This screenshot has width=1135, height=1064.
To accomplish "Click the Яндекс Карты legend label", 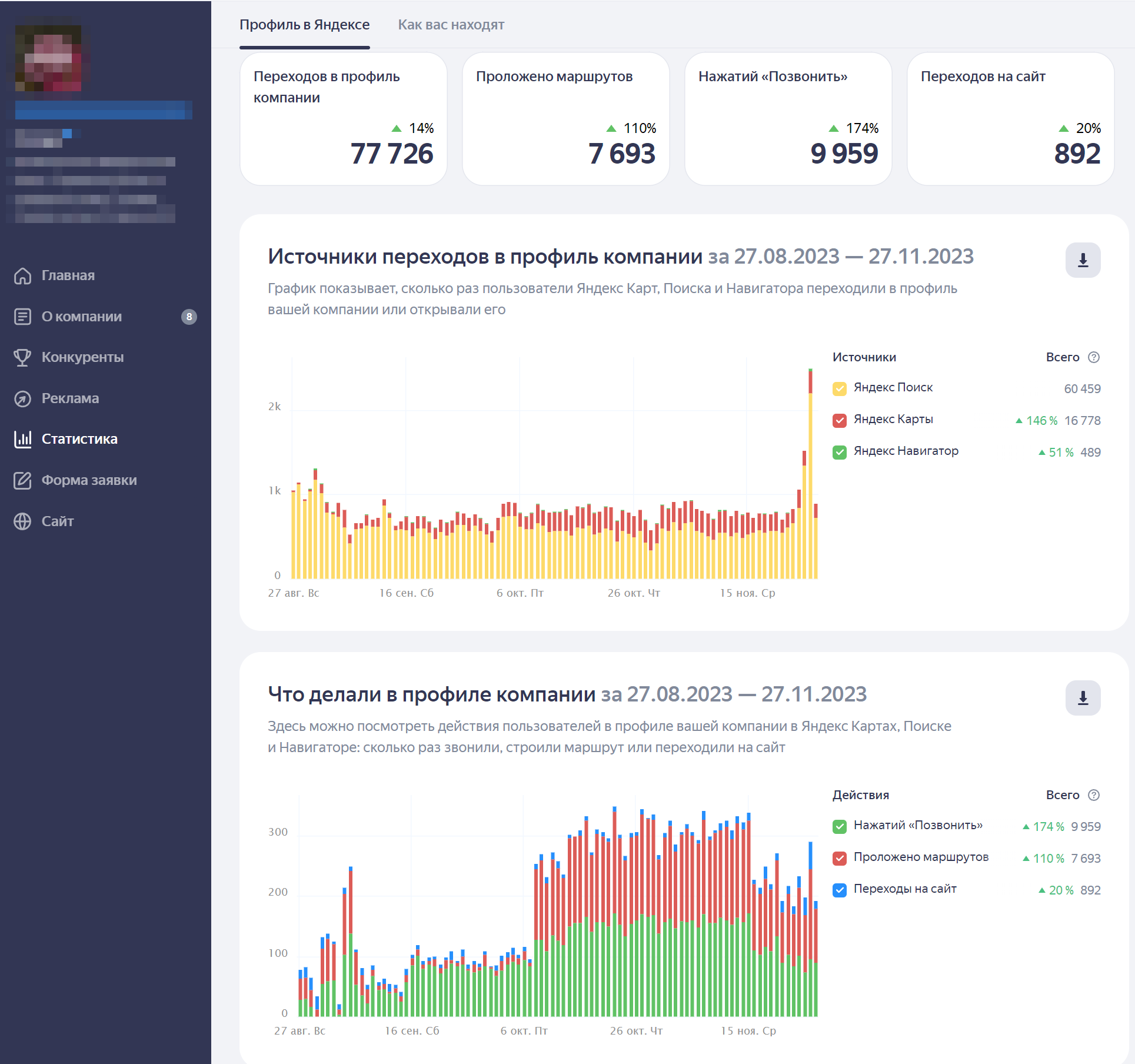I will pyautogui.click(x=893, y=419).
